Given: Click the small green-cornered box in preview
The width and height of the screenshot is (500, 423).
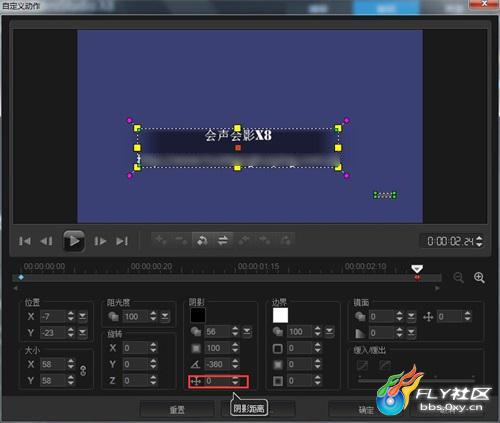Looking at the screenshot, I should pos(385,195).
